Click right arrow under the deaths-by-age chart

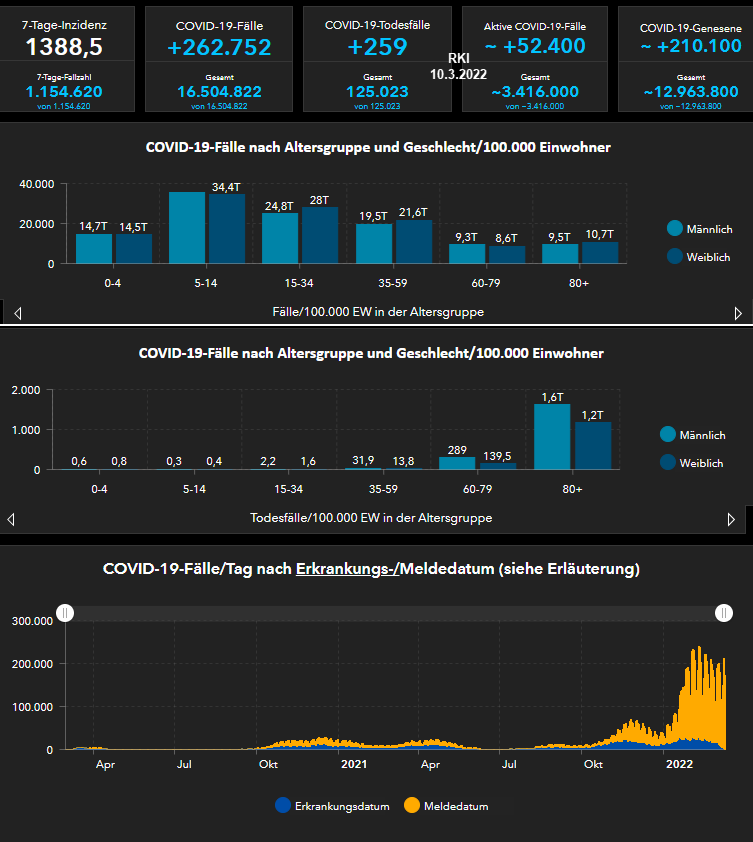tap(732, 520)
